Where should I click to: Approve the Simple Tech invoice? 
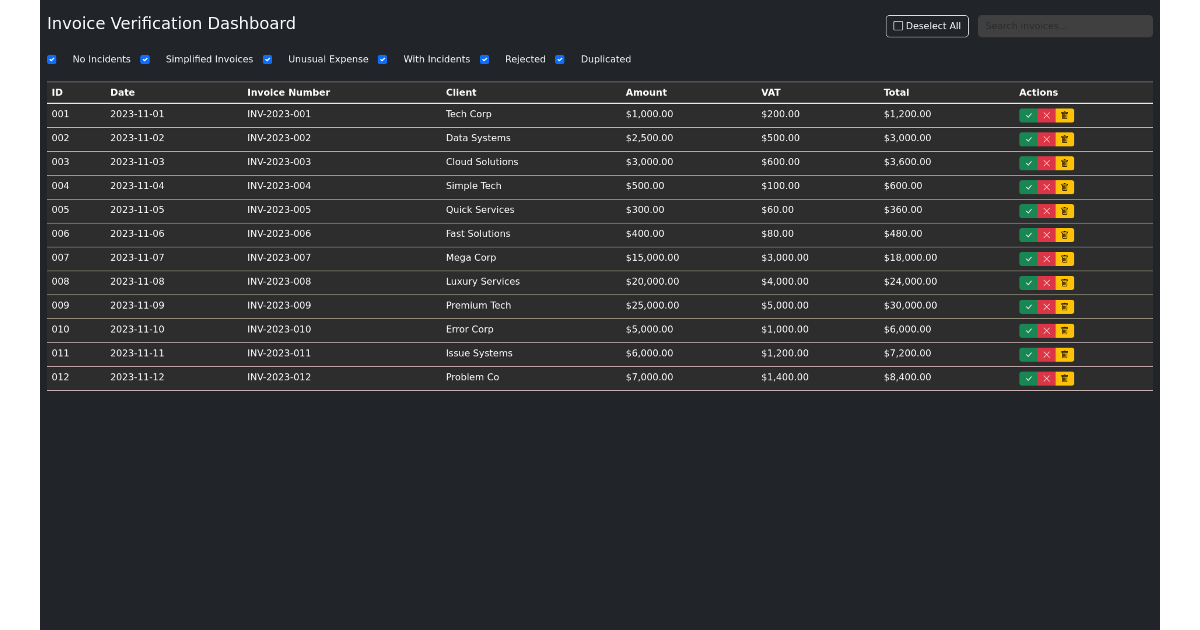pos(1028,187)
